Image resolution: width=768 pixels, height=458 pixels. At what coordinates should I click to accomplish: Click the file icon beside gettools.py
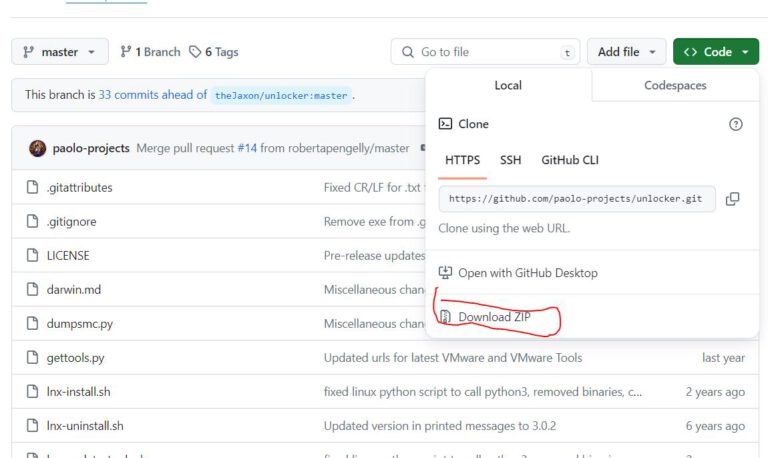[32, 358]
